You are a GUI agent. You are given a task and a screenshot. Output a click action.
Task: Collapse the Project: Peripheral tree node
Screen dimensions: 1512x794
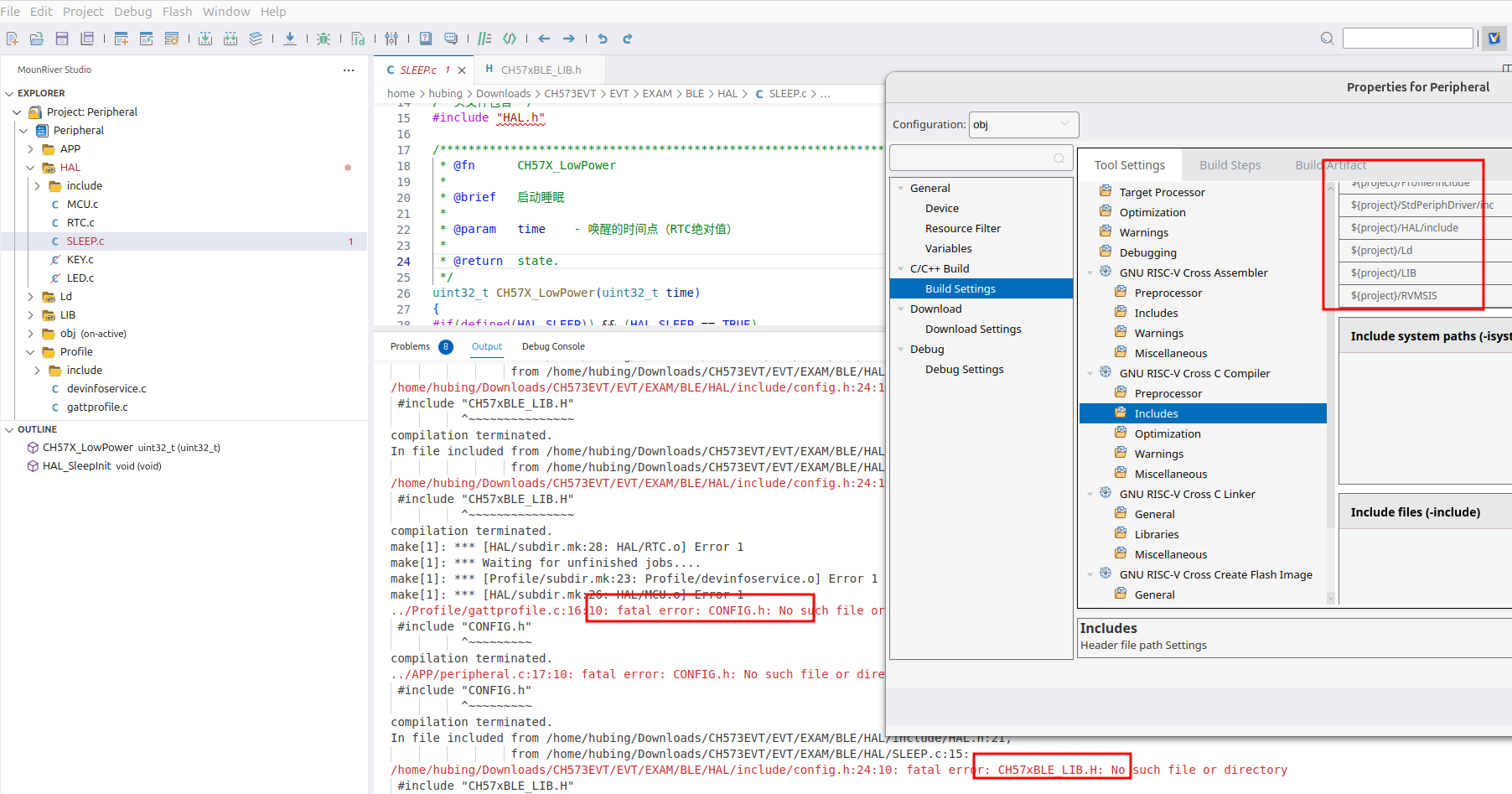(x=17, y=112)
